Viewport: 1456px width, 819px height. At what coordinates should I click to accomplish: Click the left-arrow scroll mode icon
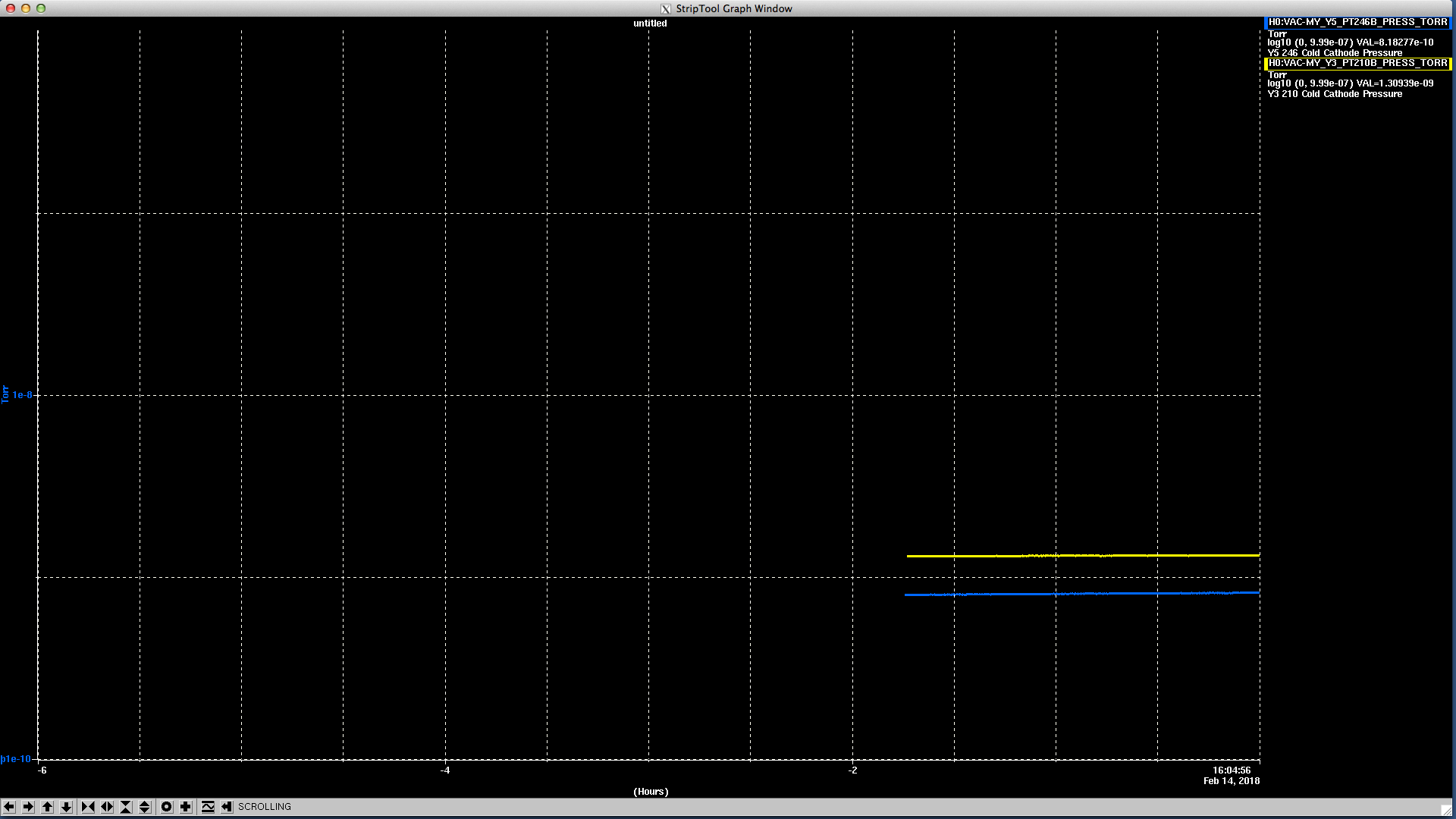(x=227, y=807)
